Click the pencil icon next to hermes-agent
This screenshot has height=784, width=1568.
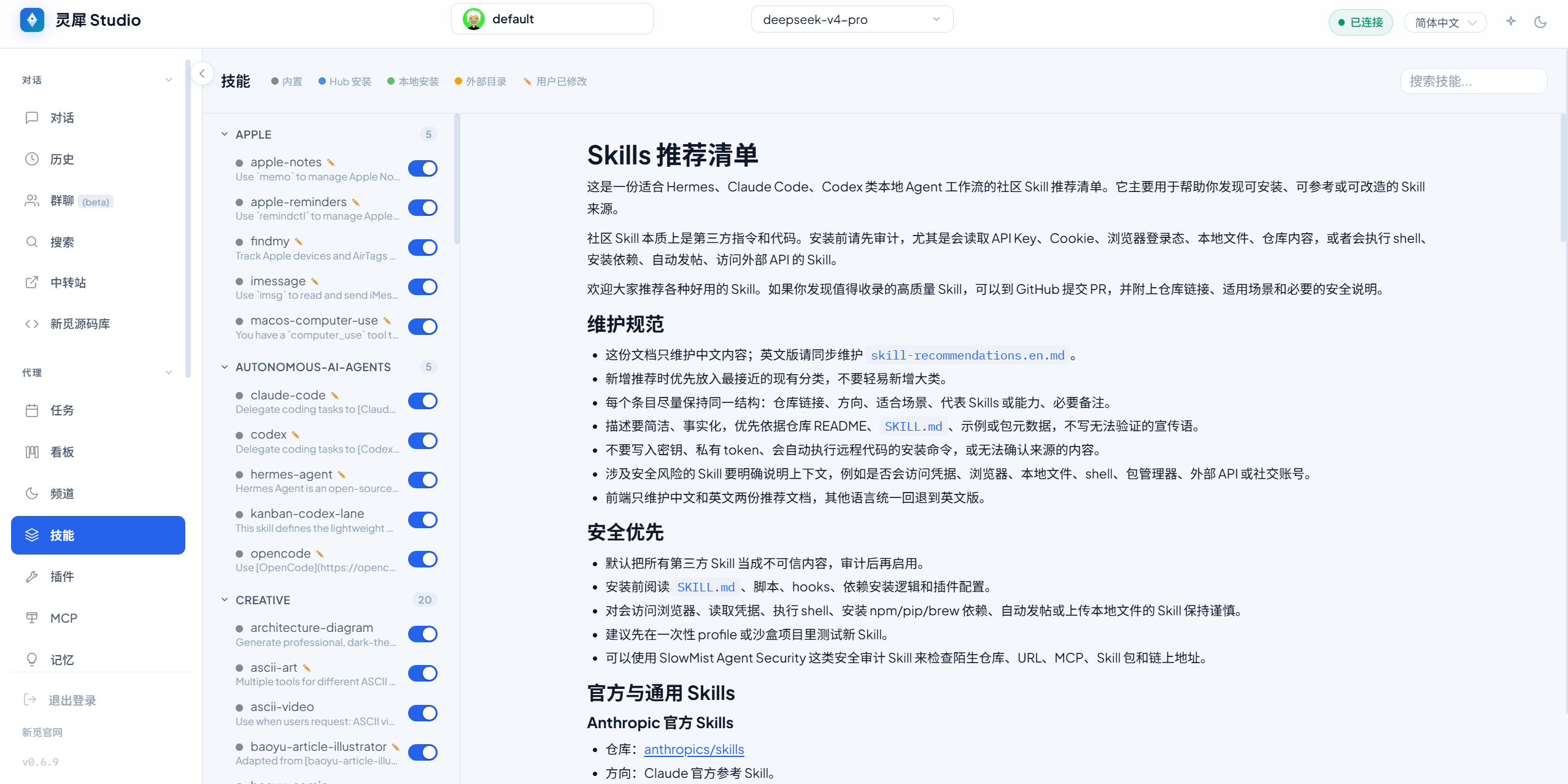[x=342, y=475]
